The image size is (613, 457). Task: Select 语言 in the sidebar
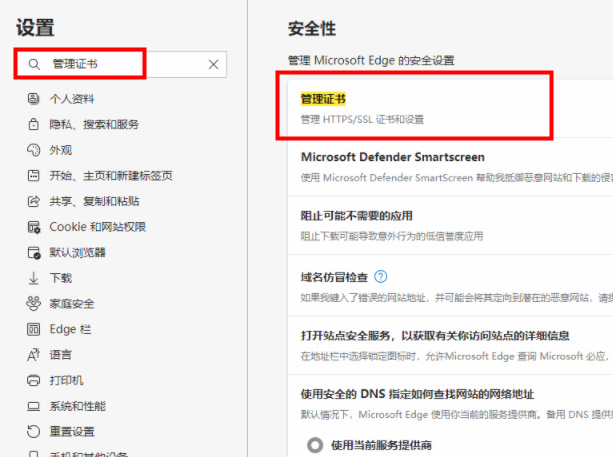61,355
